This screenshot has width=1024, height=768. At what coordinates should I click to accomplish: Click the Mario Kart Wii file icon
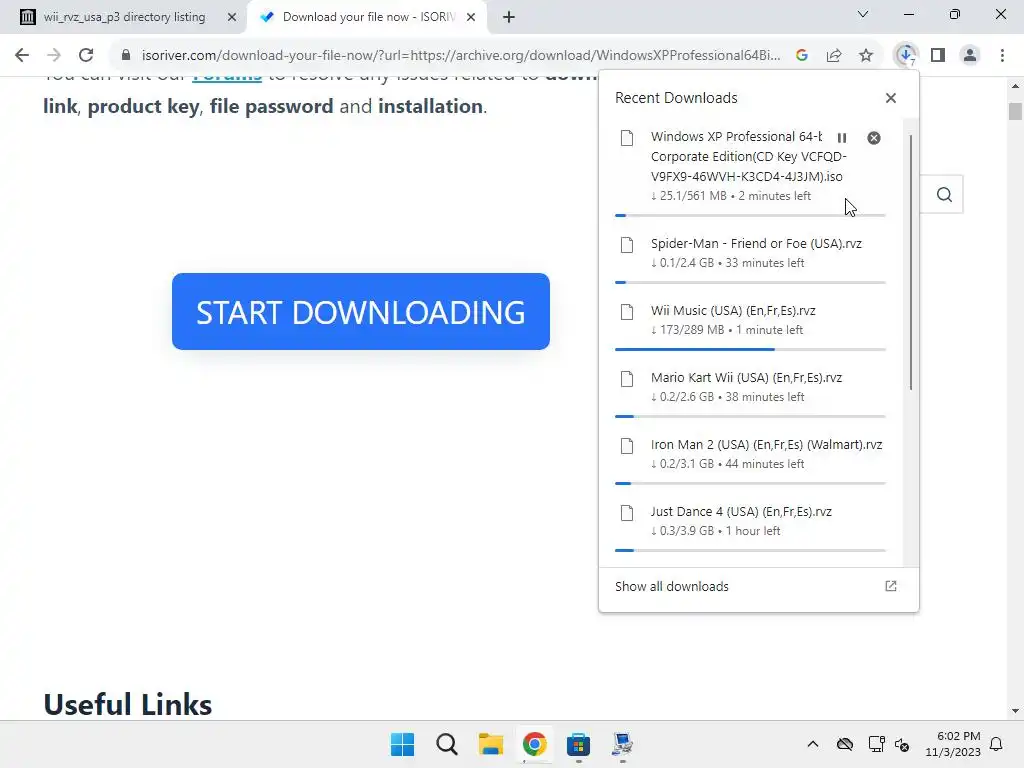[627, 379]
